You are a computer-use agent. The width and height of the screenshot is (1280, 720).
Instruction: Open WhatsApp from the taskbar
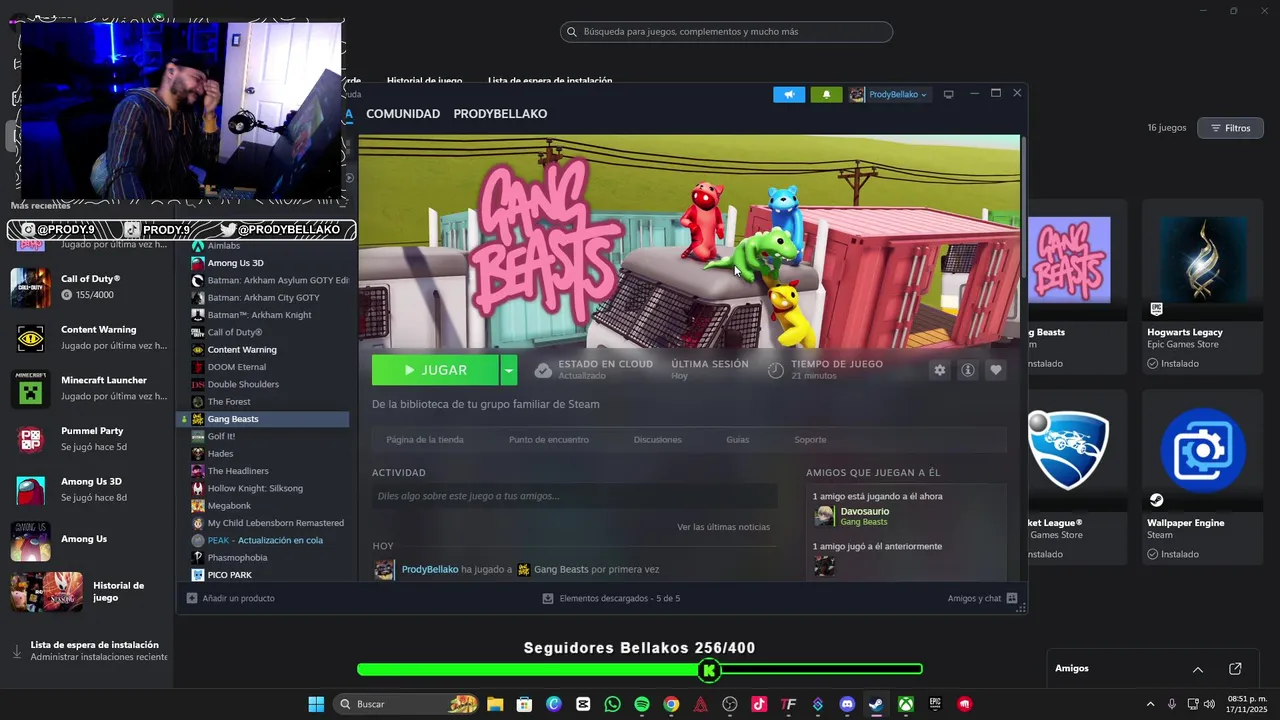point(612,704)
